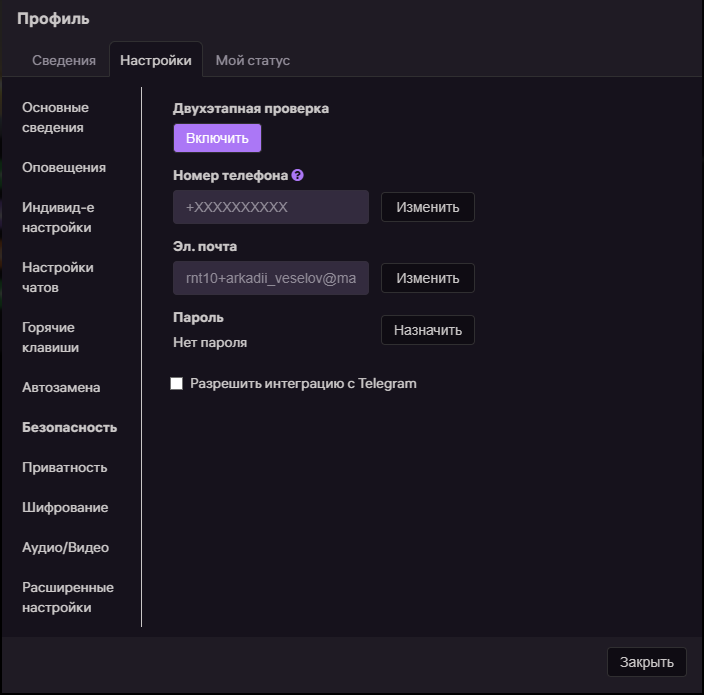Select Настройки чатов in sidebar

pos(58,277)
